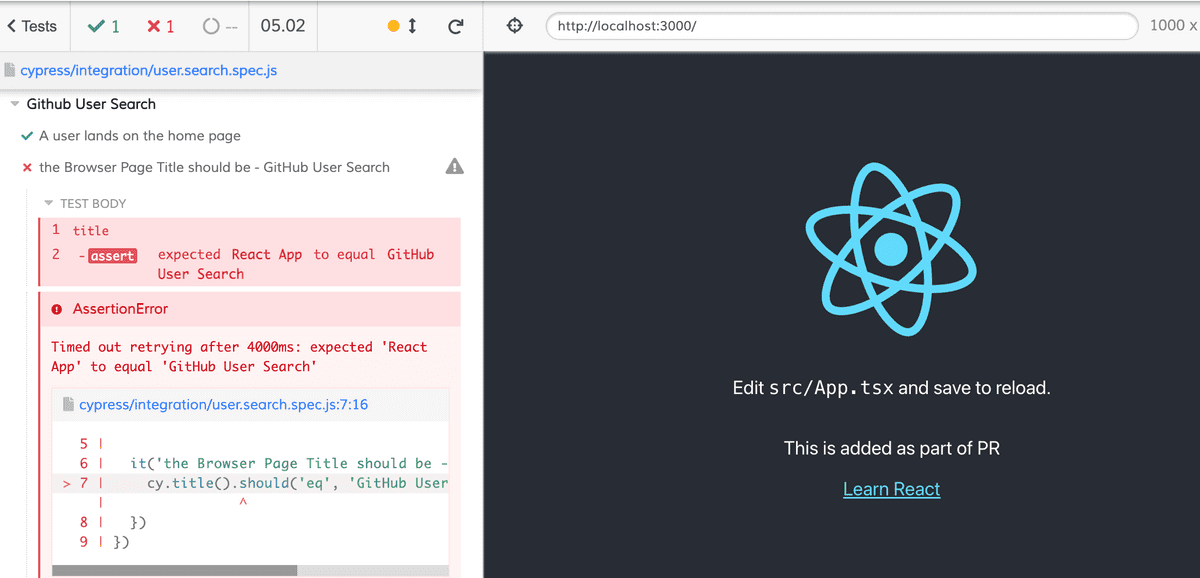Viewport: 1200px width, 578px height.
Task: Click the reload tests icon
Action: 455,26
